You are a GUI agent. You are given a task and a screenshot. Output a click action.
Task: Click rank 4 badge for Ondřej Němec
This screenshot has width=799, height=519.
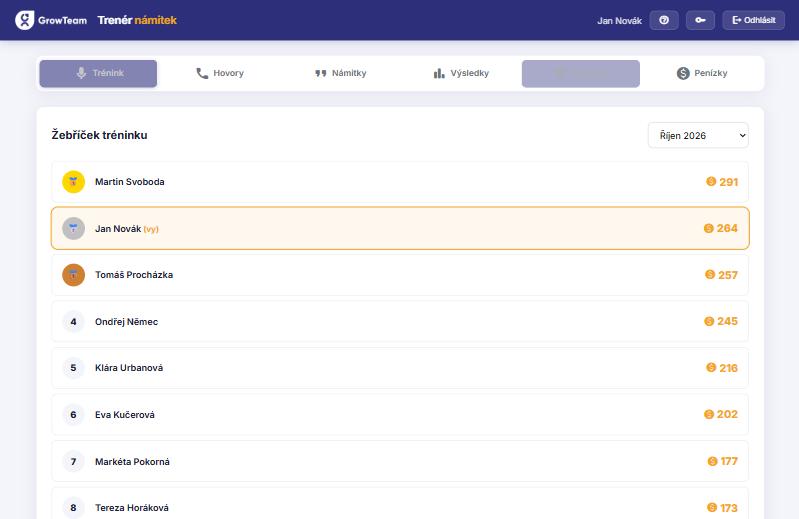[x=73, y=322]
